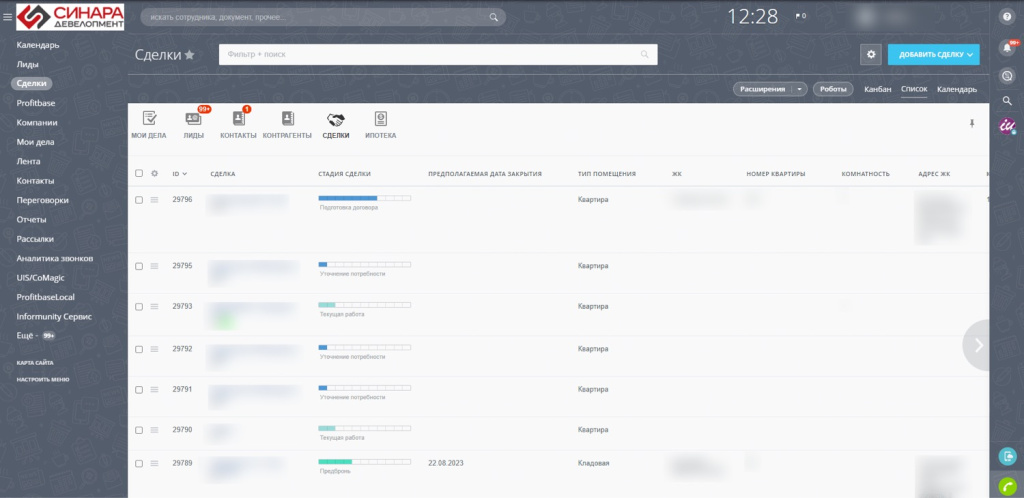Select the checkbox for deal 29789
This screenshot has width=1024, height=498.
click(138, 463)
